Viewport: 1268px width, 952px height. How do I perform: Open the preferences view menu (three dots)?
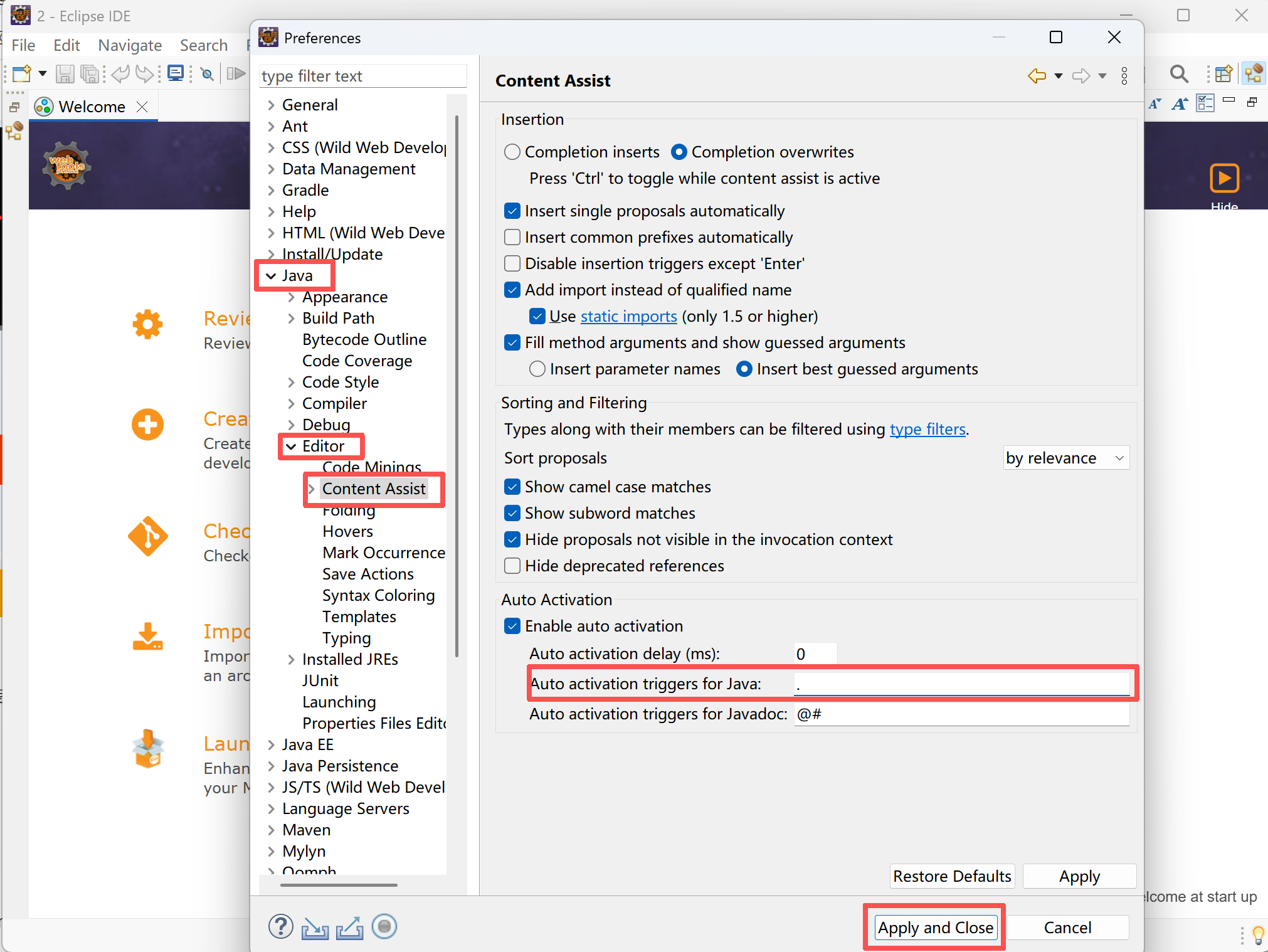1124,77
